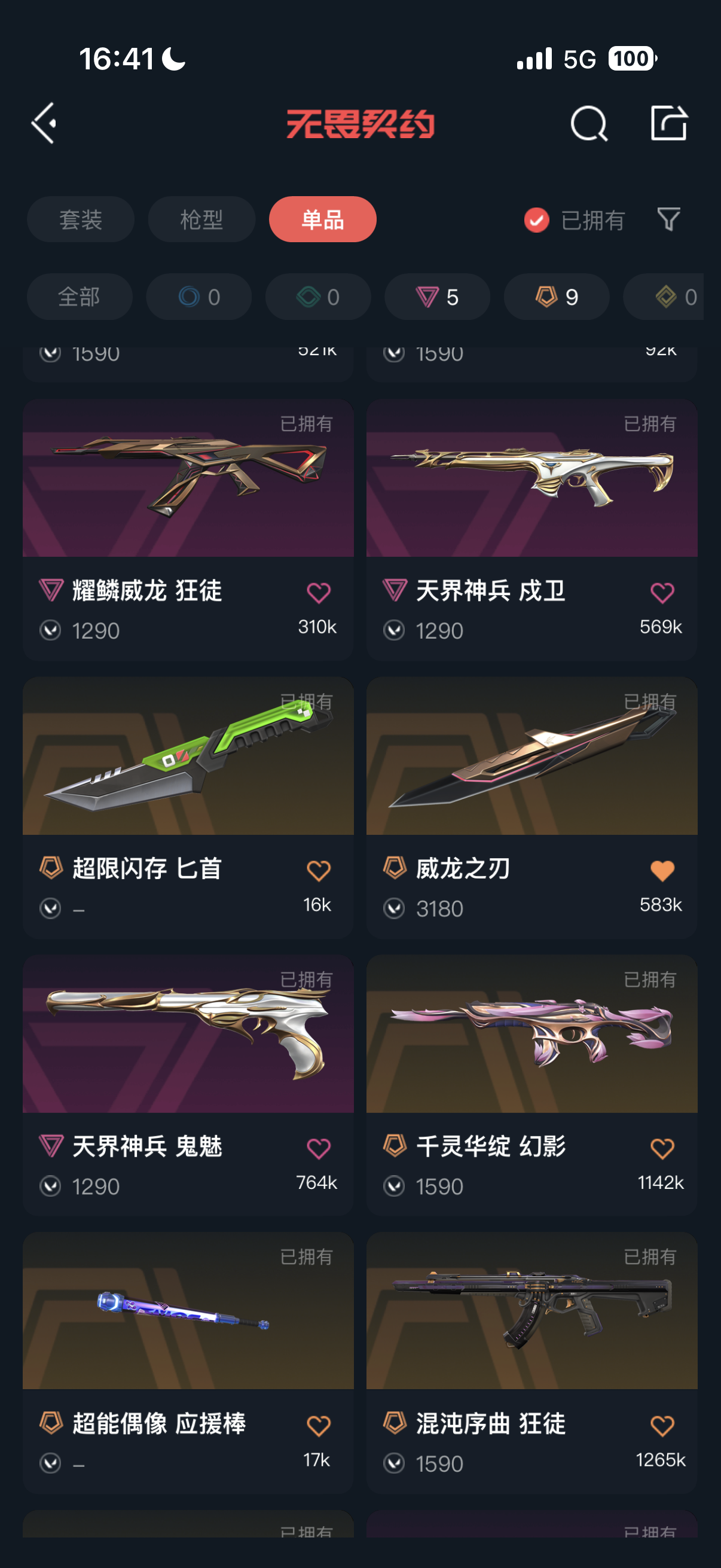Viewport: 721px width, 1568px height.
Task: Tap the back arrow icon
Action: tap(44, 123)
